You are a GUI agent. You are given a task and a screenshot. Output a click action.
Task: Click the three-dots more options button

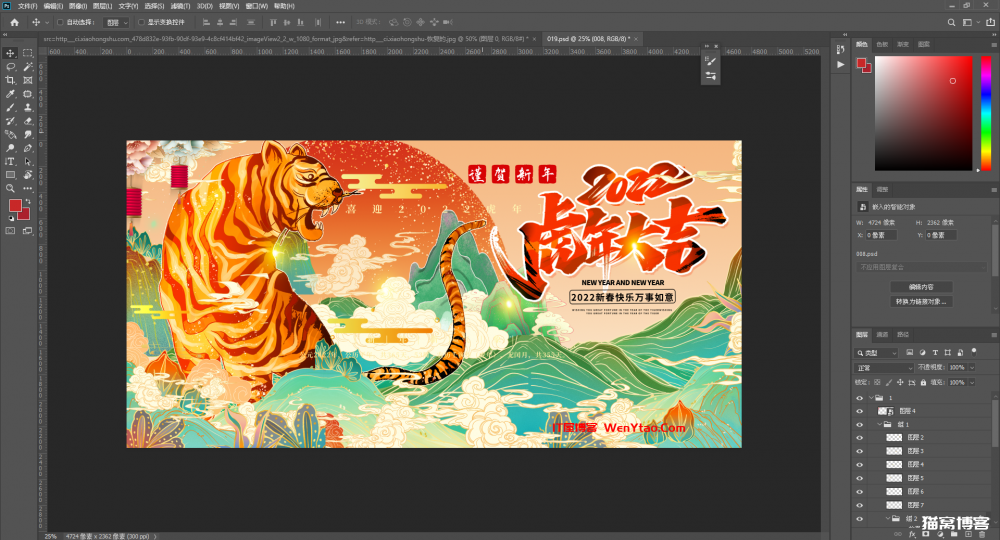point(341,22)
